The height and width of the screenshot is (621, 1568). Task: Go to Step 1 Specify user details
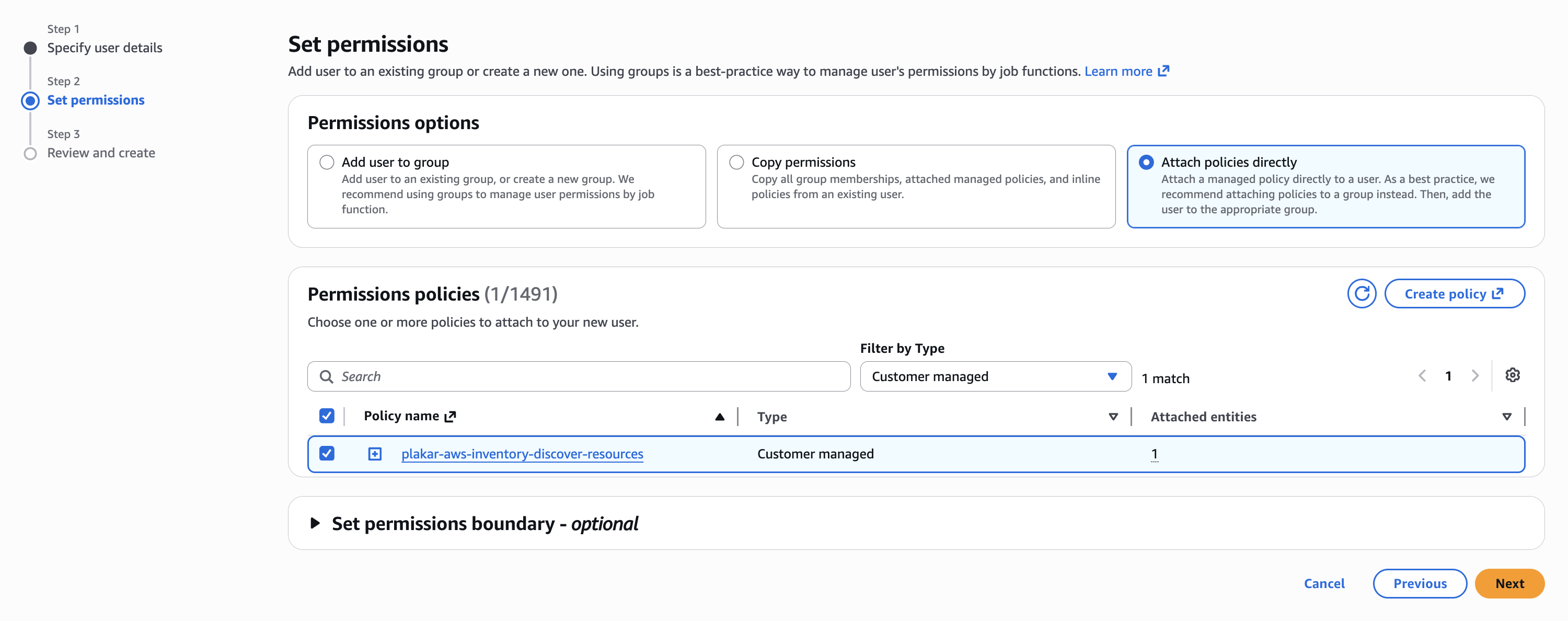(105, 48)
